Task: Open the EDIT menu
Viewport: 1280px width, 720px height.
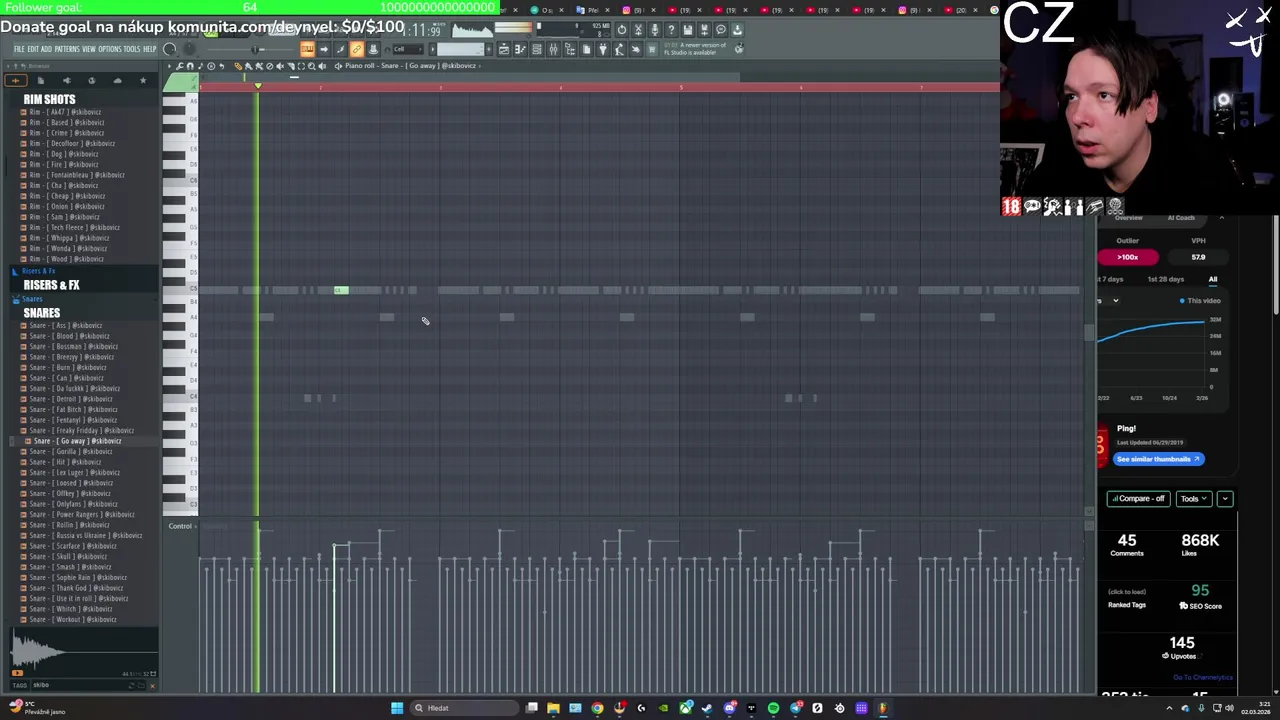Action: click(33, 49)
